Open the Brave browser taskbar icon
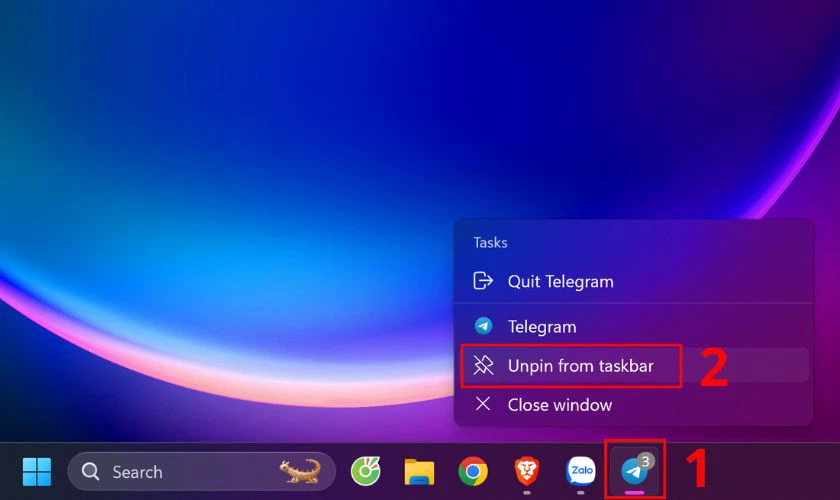840x500 pixels. (527, 471)
